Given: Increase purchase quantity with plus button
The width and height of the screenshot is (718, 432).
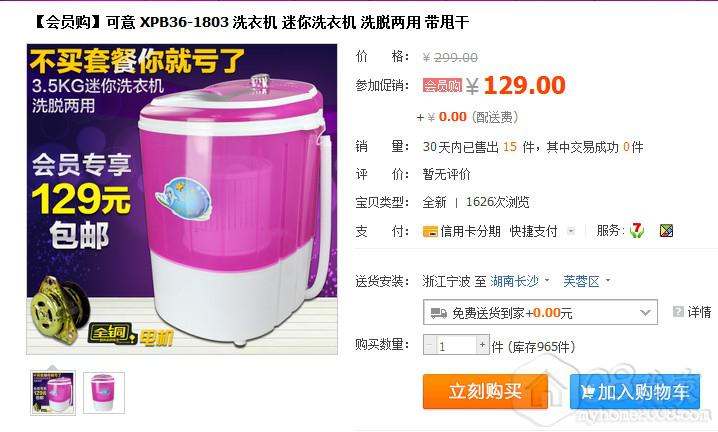Looking at the screenshot, I should 483,345.
